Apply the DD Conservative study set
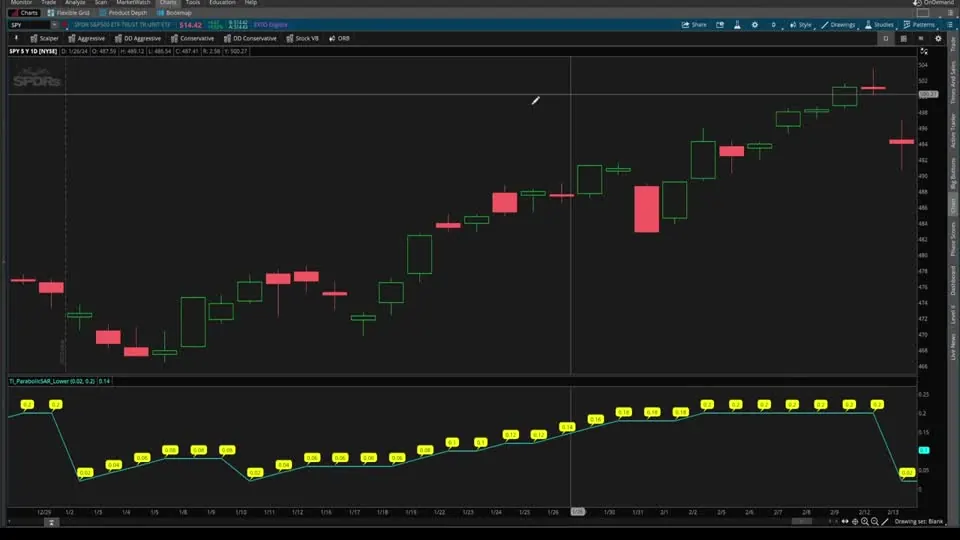This screenshot has width=960, height=540. tap(250, 39)
